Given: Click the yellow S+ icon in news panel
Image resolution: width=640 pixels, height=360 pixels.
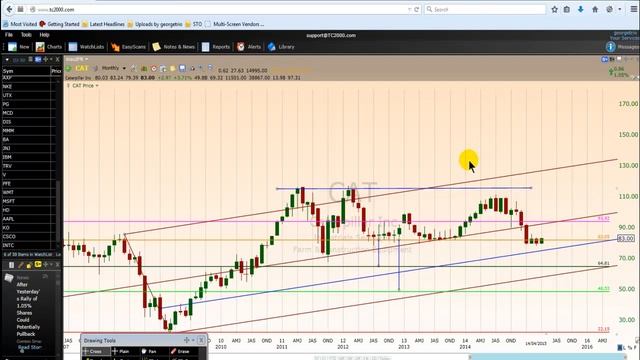Looking at the screenshot, I should [x=38, y=265].
